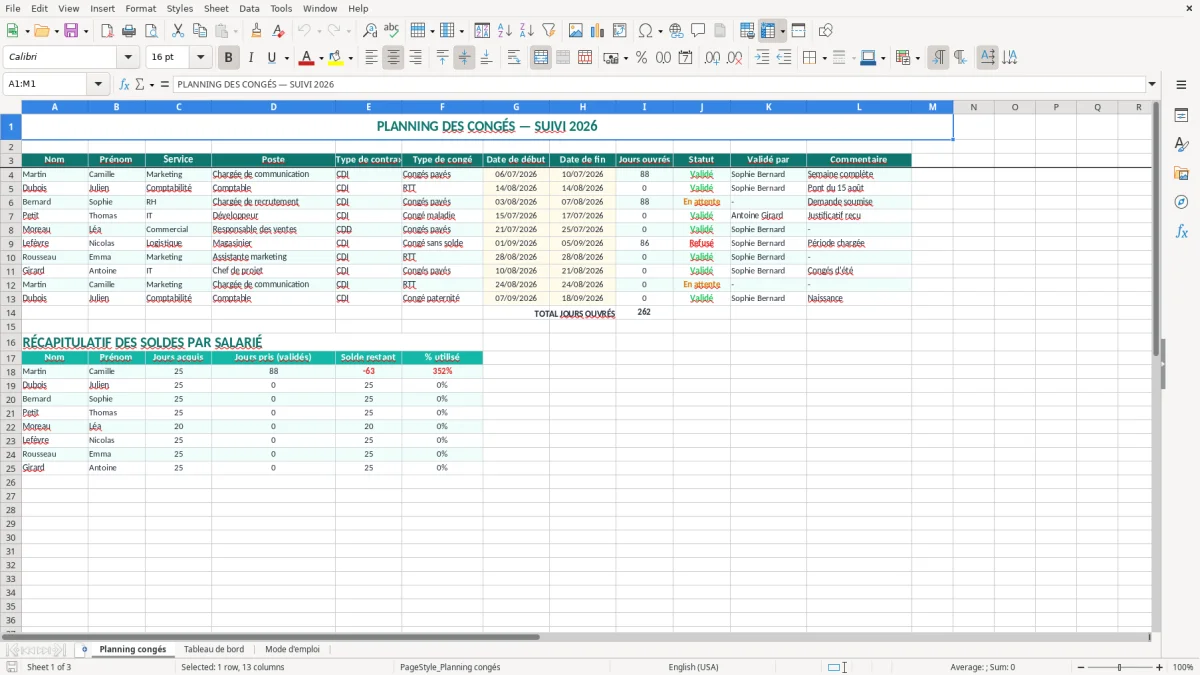Click the formula input line
This screenshot has height=675, width=1200.
pos(658,84)
